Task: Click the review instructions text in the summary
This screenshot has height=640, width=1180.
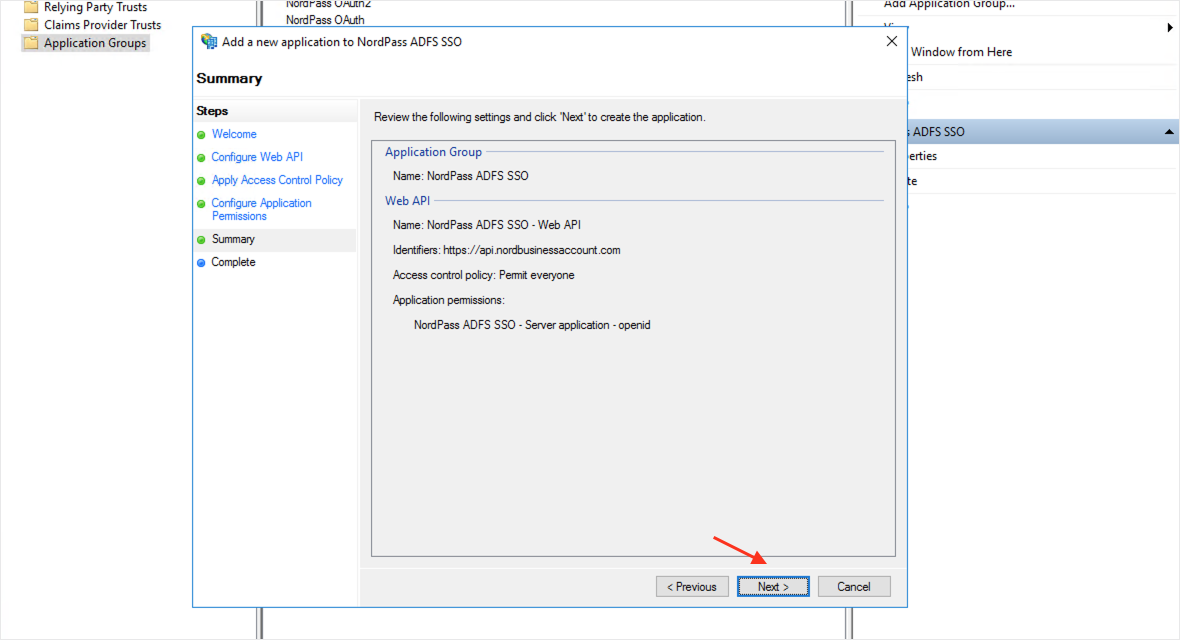Action: click(x=540, y=117)
